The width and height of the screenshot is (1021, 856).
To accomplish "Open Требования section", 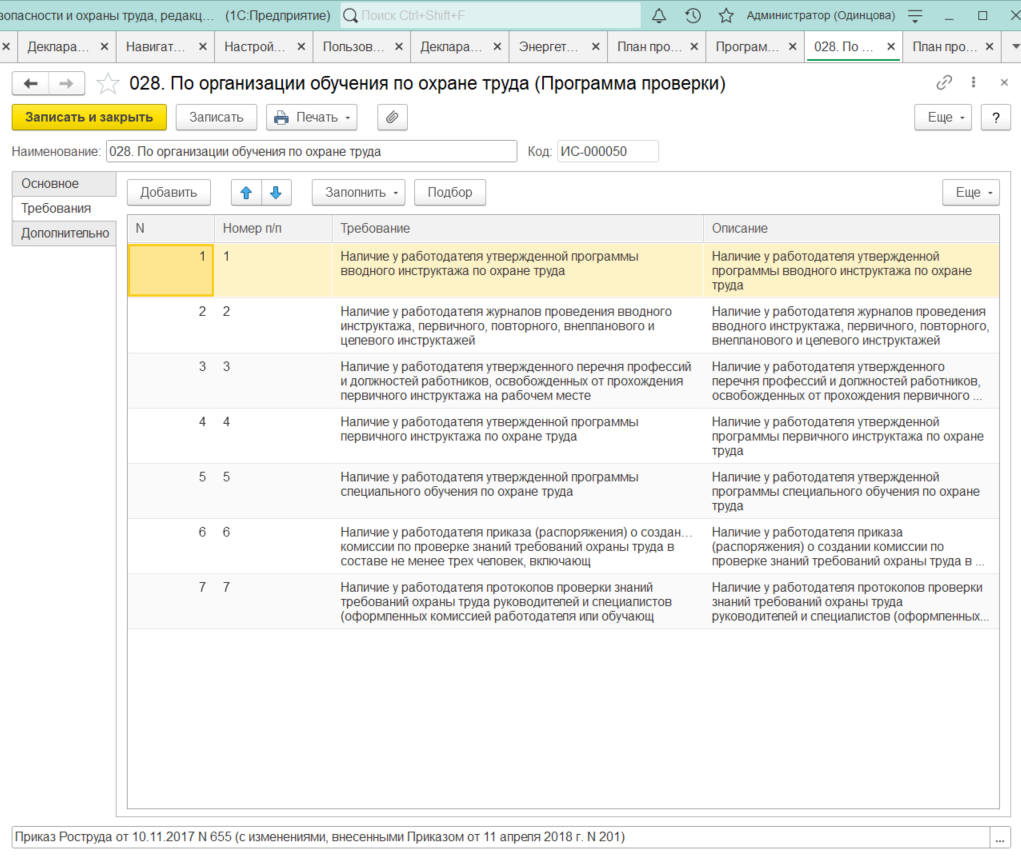I will click(x=64, y=208).
